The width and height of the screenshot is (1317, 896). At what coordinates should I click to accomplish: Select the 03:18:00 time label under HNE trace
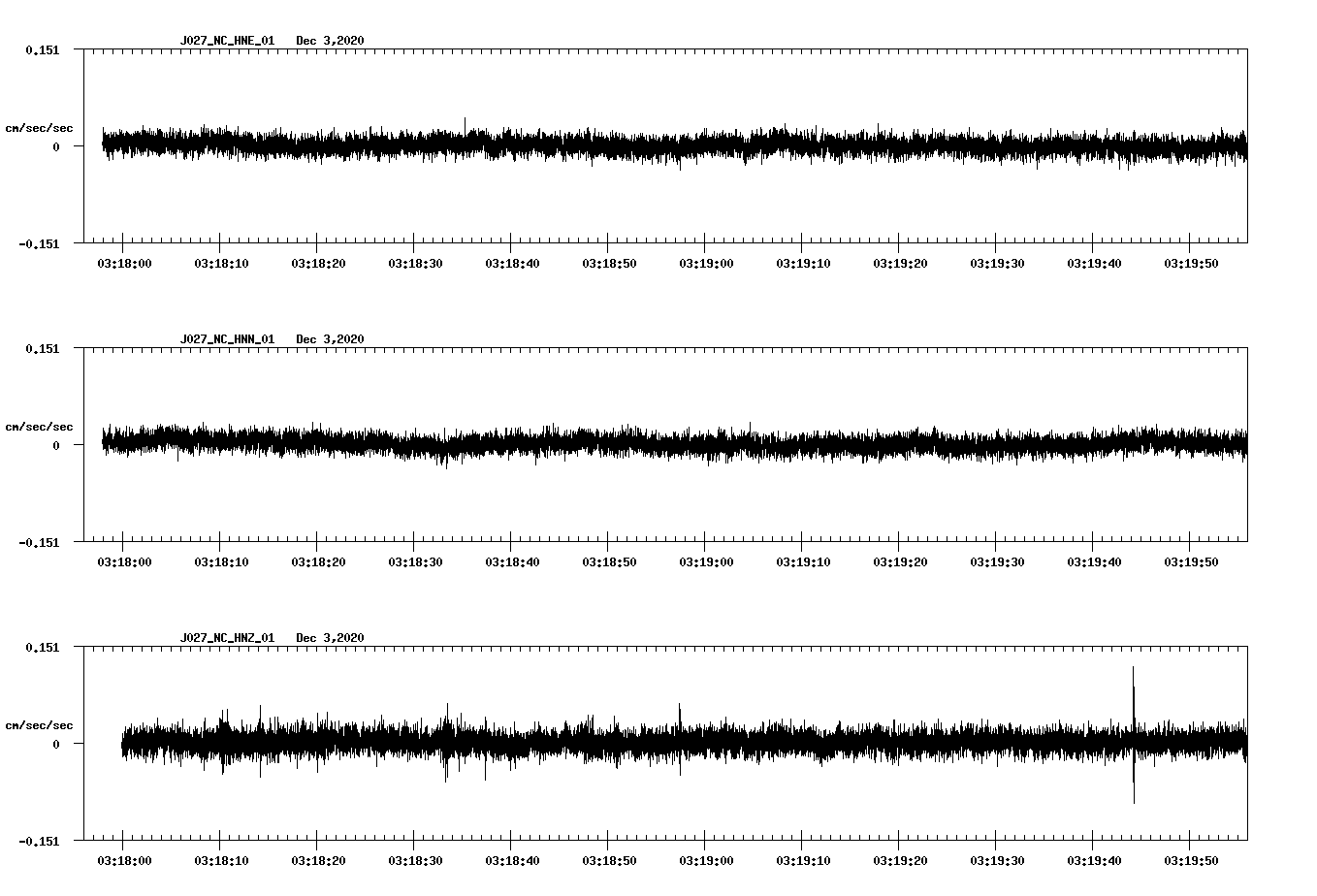click(x=124, y=261)
